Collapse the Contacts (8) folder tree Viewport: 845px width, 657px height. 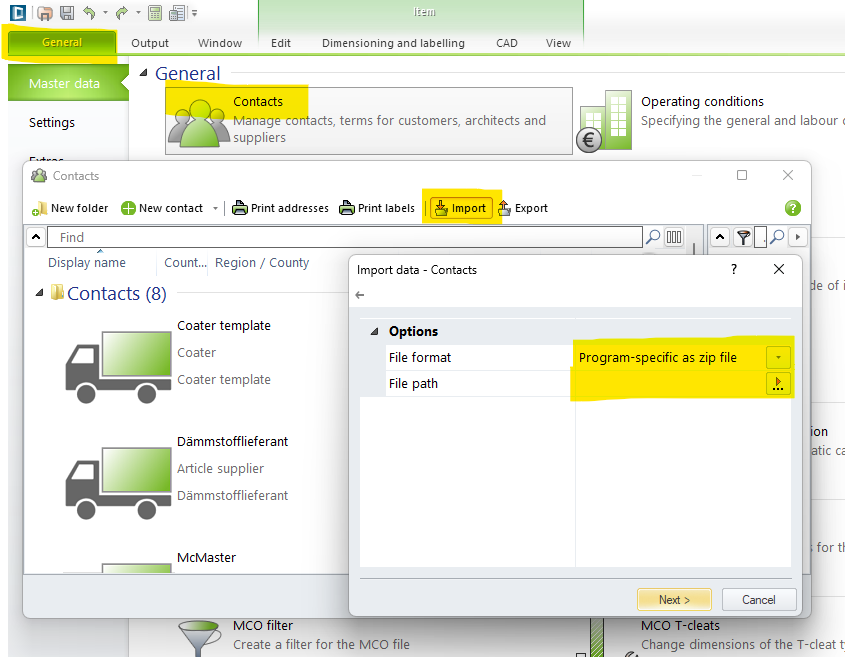coord(40,293)
